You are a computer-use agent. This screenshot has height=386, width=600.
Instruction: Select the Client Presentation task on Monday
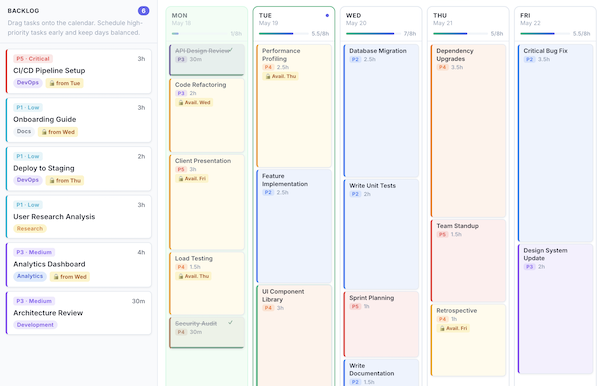click(x=207, y=202)
